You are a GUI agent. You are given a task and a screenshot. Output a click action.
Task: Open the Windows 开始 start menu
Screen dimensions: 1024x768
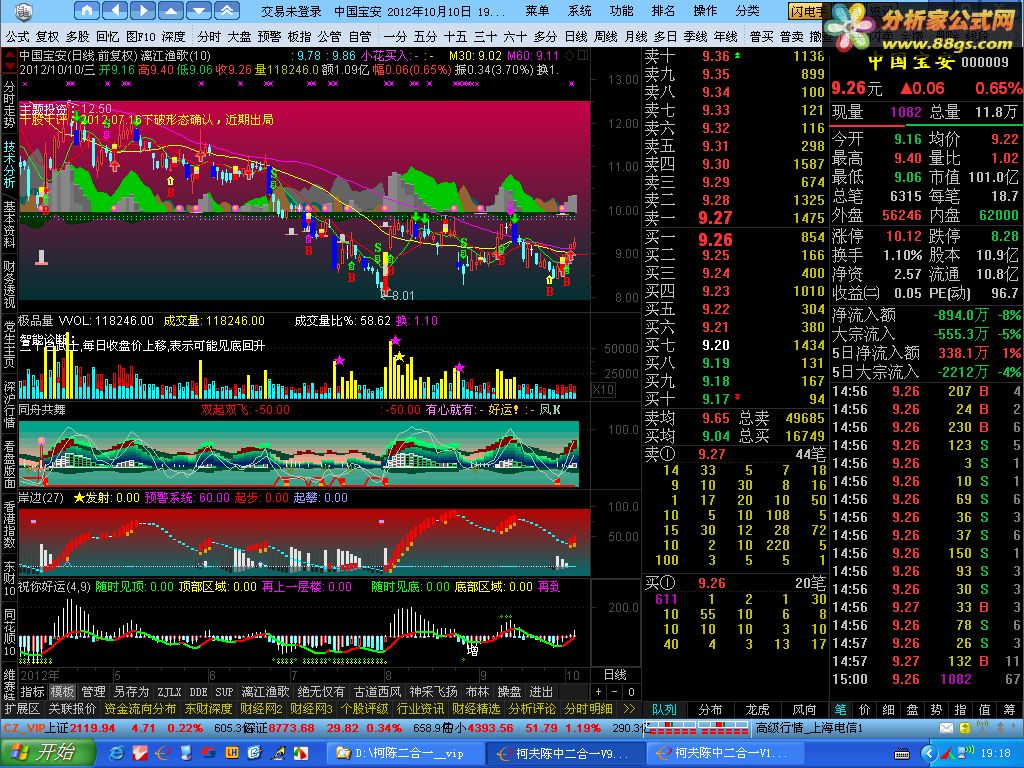47,753
